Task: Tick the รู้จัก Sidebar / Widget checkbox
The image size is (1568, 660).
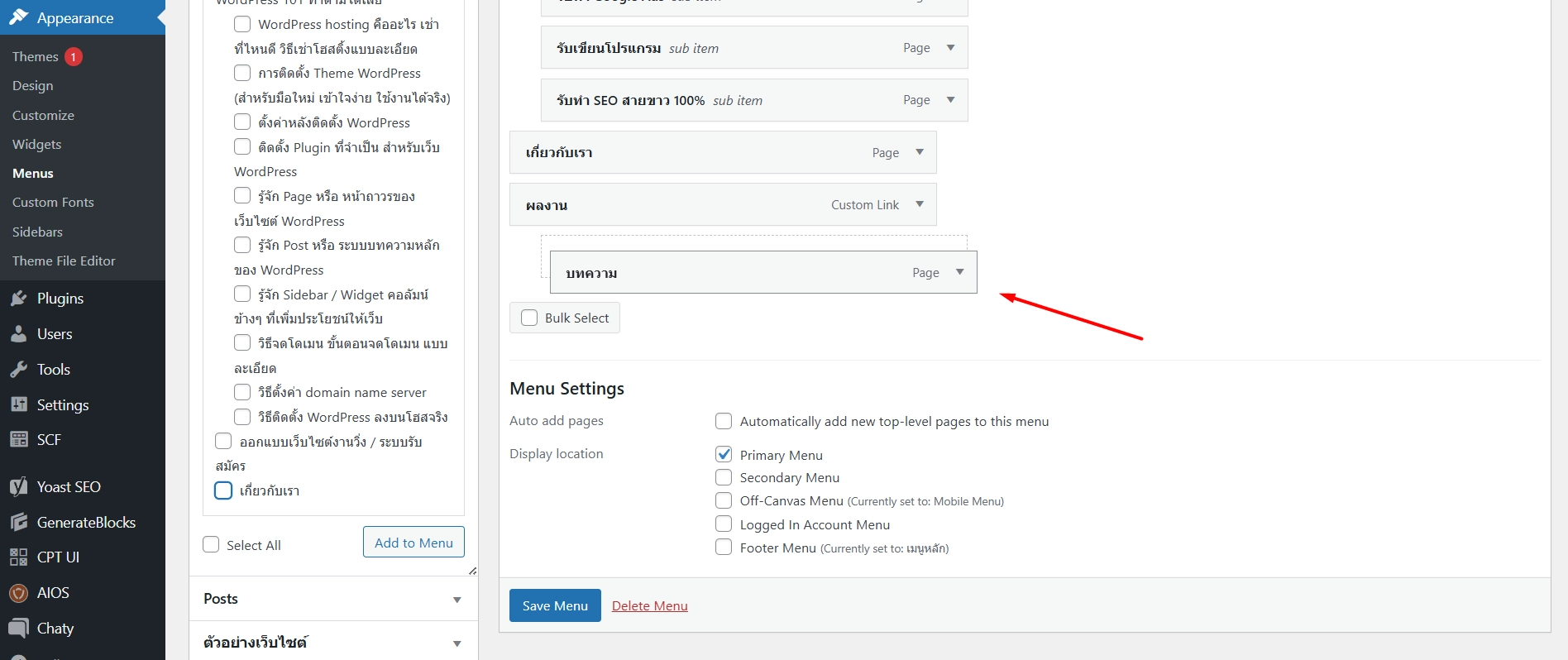Action: pos(242,294)
